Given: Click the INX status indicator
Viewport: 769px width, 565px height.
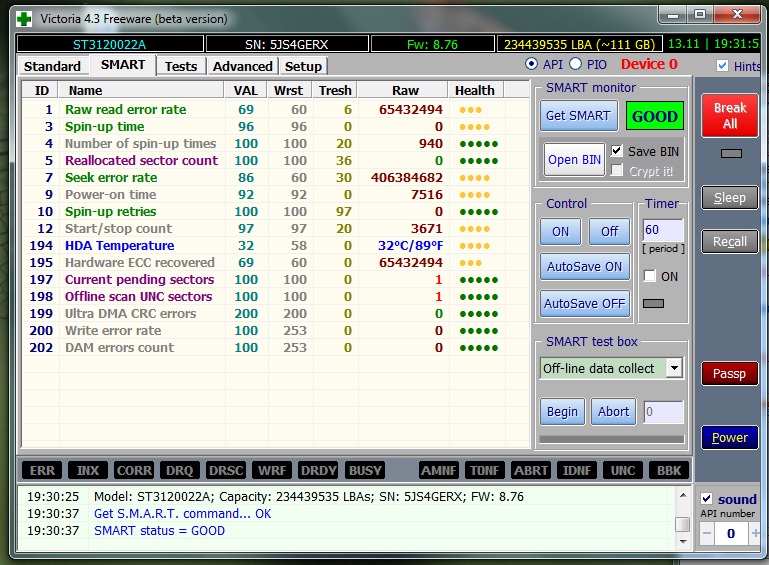Looking at the screenshot, I should [x=88, y=471].
